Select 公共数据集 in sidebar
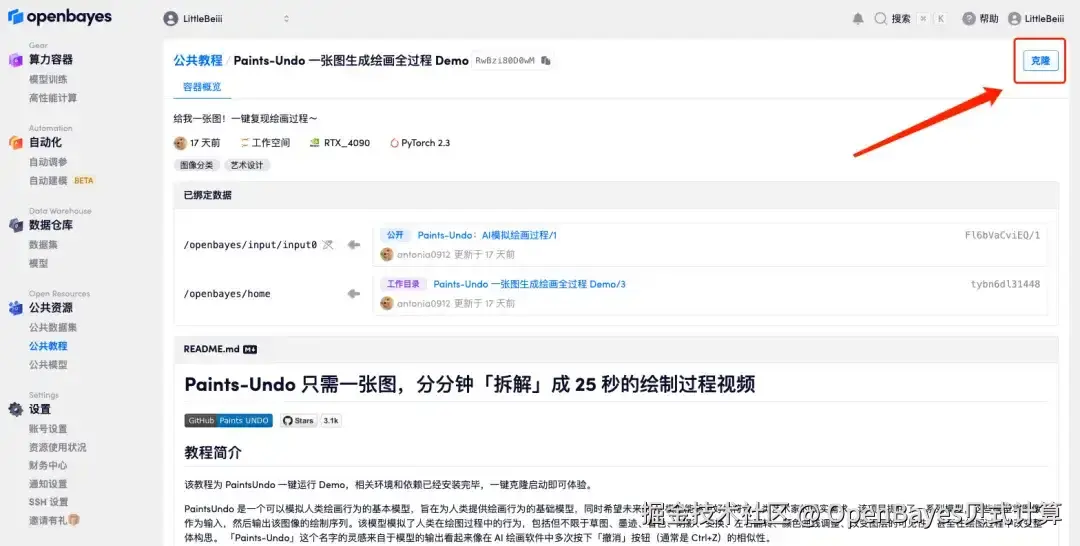 [x=52, y=327]
